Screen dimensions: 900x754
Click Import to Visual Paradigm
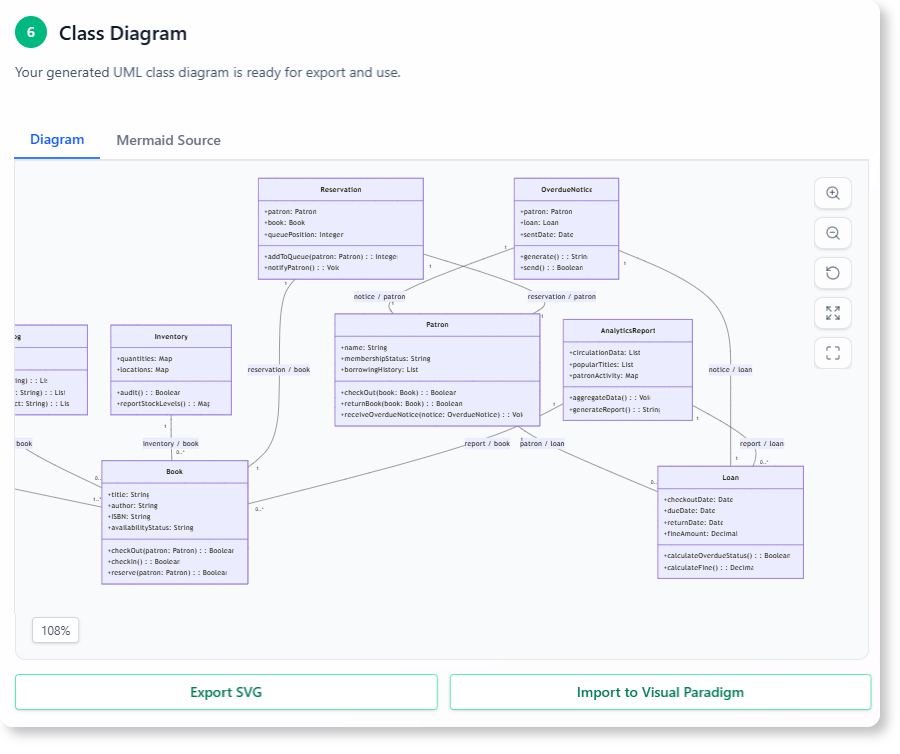pyautogui.click(x=660, y=691)
